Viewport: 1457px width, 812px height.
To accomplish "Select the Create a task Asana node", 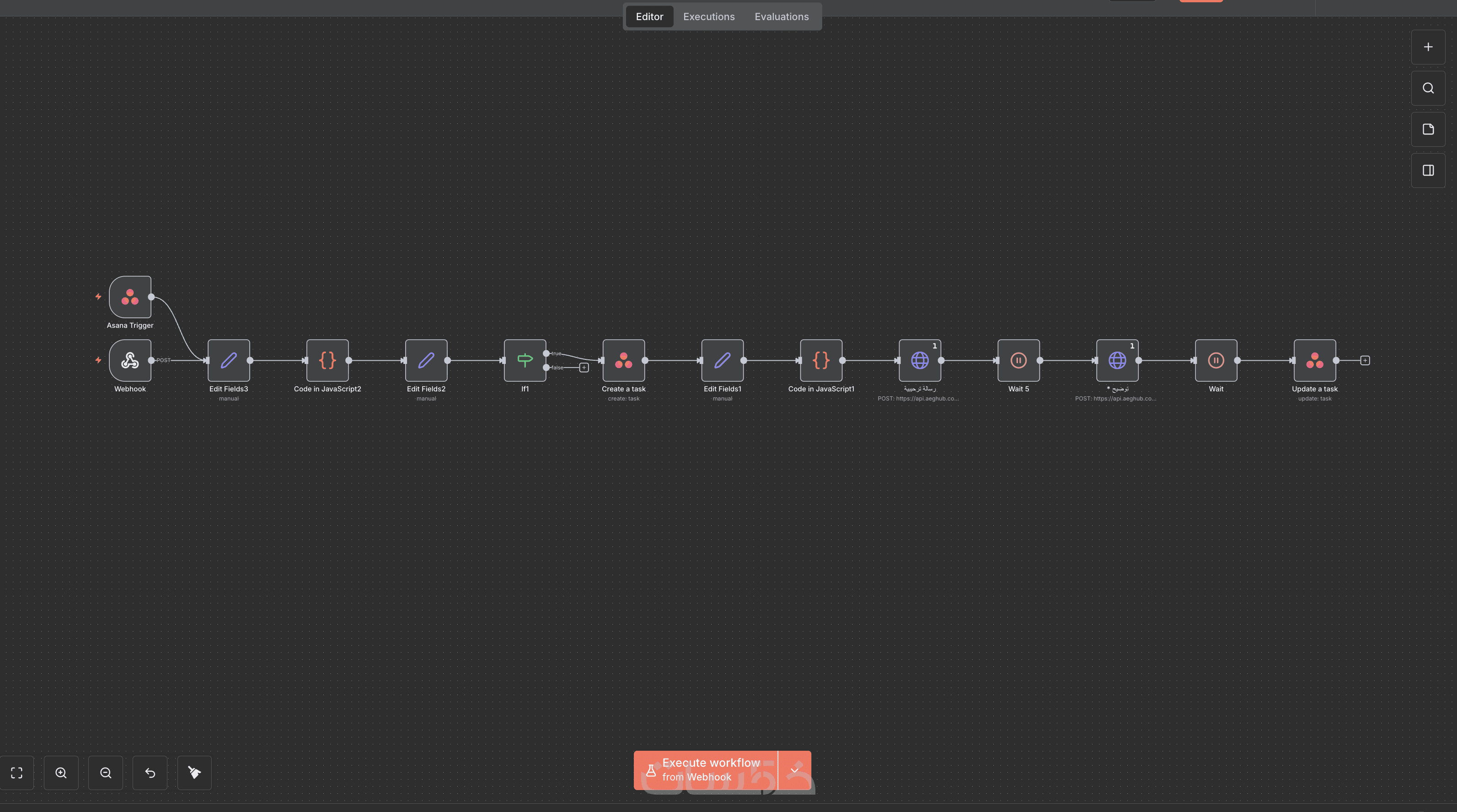I will point(623,360).
